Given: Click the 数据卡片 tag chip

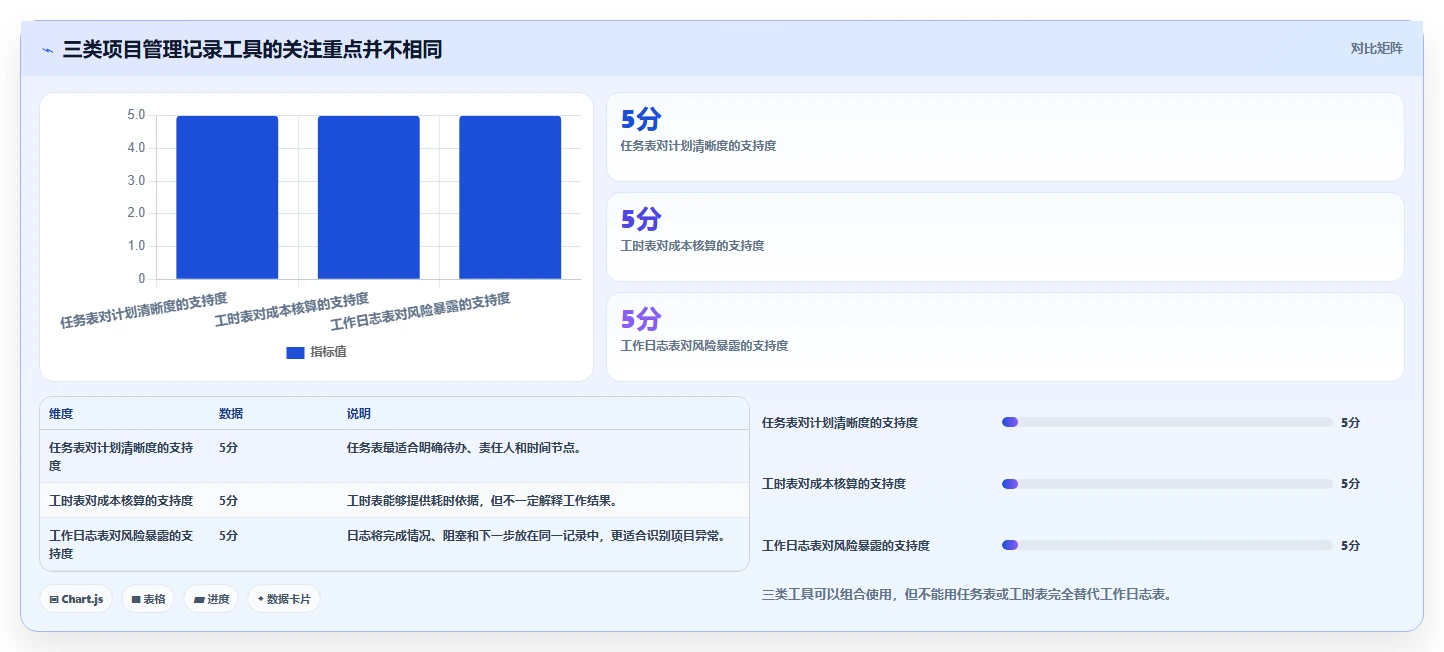Looking at the screenshot, I should (x=284, y=599).
